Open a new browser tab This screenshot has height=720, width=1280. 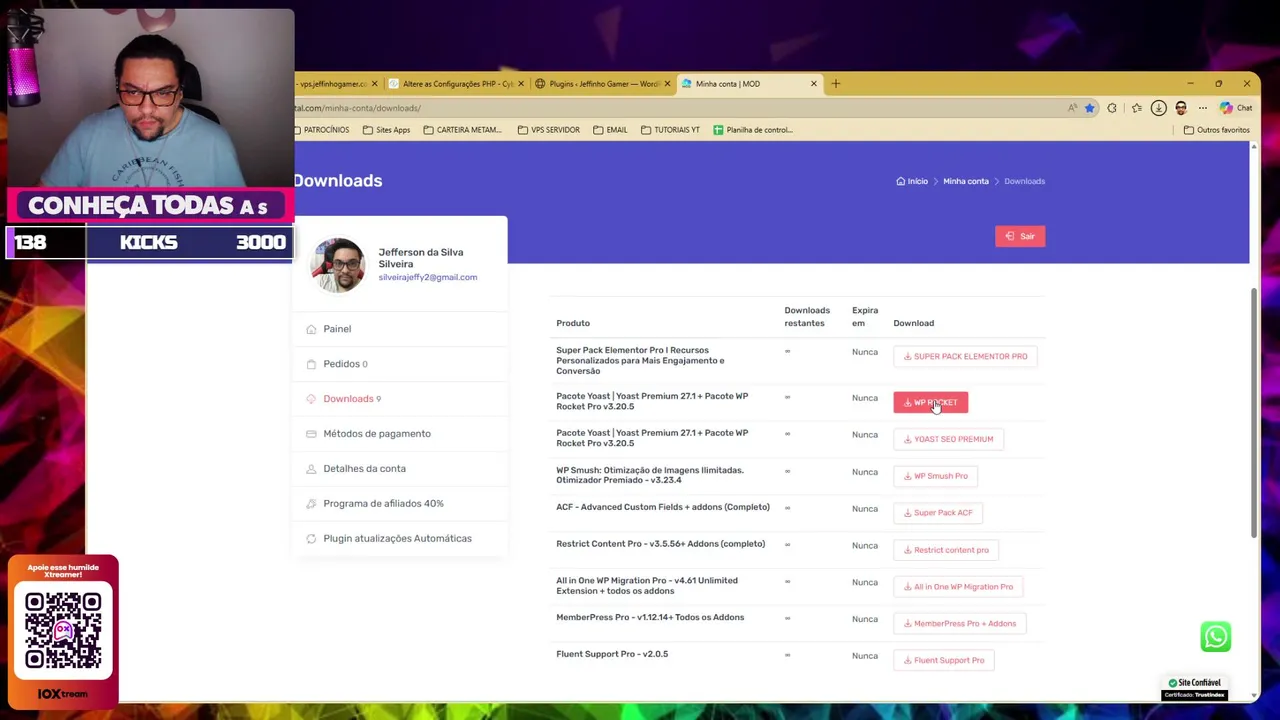click(x=836, y=84)
